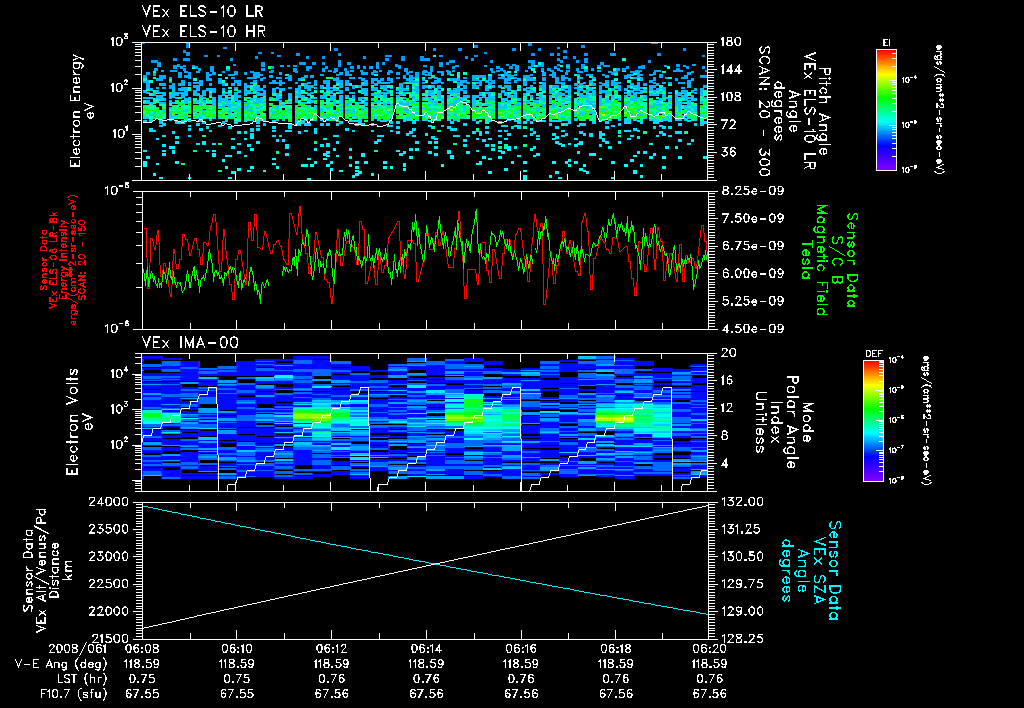The width and height of the screenshot is (1024, 708).
Task: Click the F10.7 value 67.55 under 06:10
Action: coord(236,694)
